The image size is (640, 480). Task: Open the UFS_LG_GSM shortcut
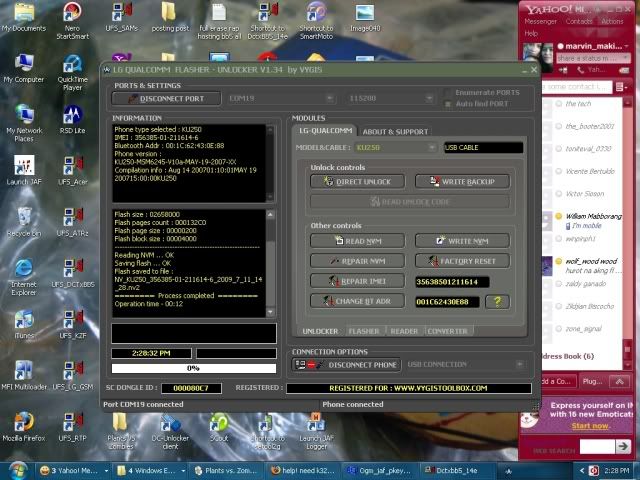73,376
